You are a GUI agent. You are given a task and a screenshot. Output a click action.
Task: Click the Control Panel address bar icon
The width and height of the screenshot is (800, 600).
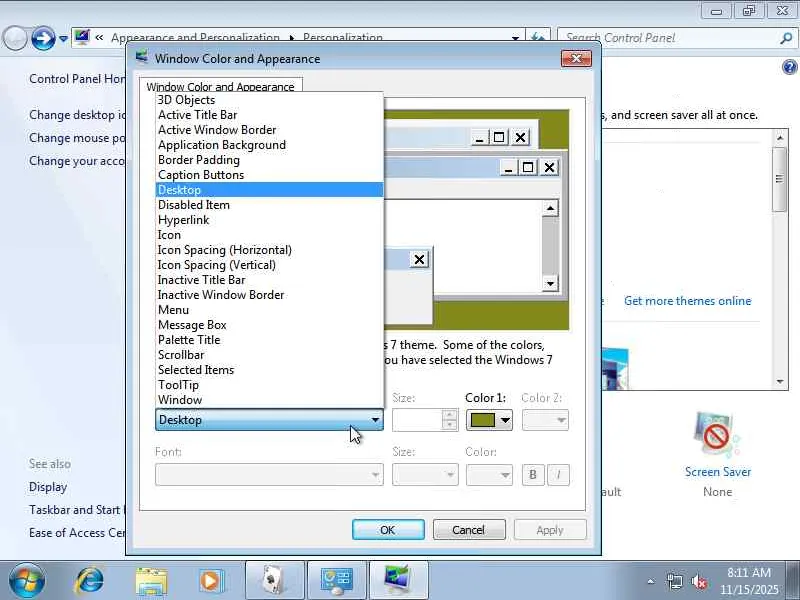(x=82, y=37)
